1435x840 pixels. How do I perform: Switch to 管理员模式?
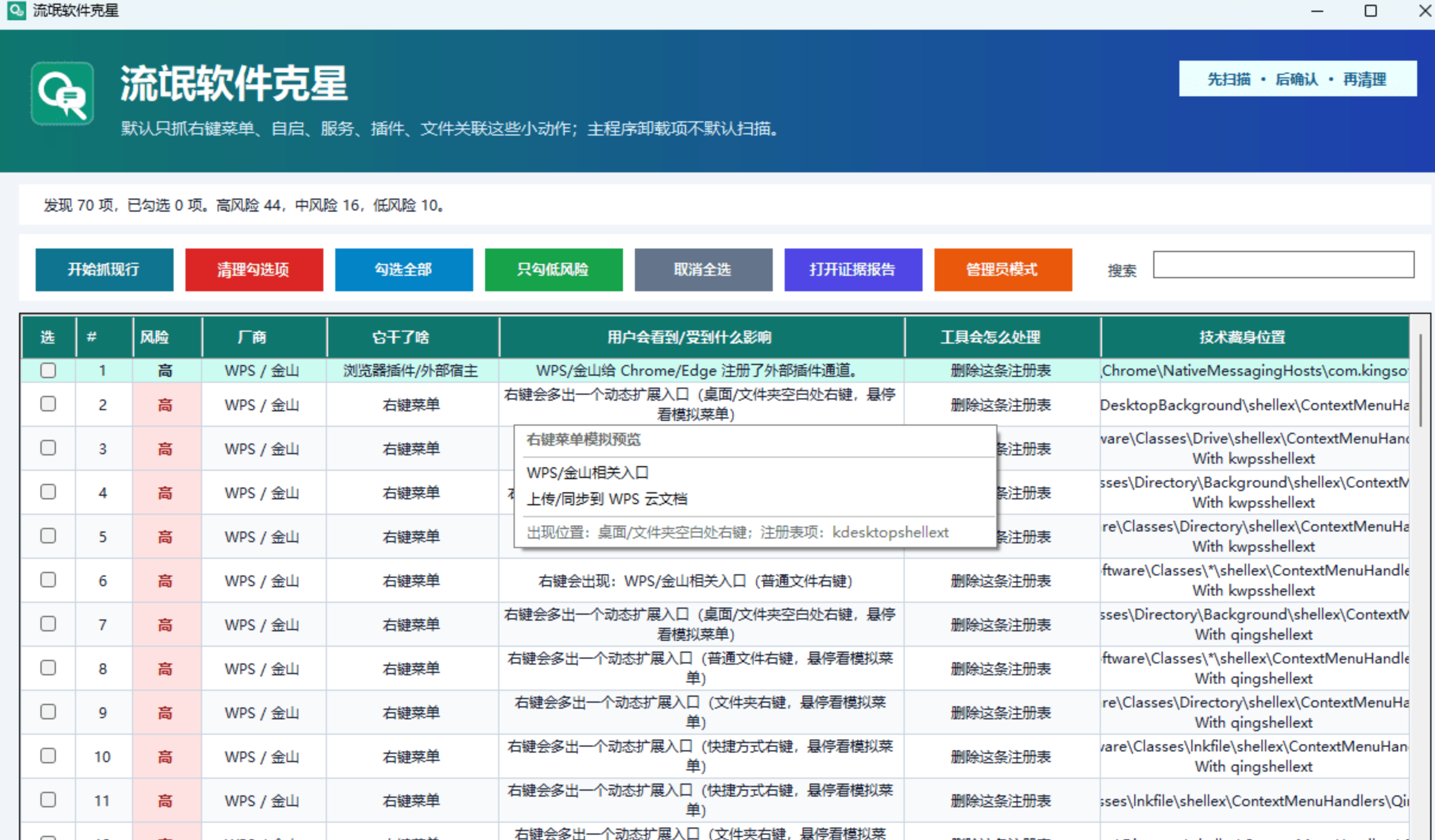coord(1003,269)
